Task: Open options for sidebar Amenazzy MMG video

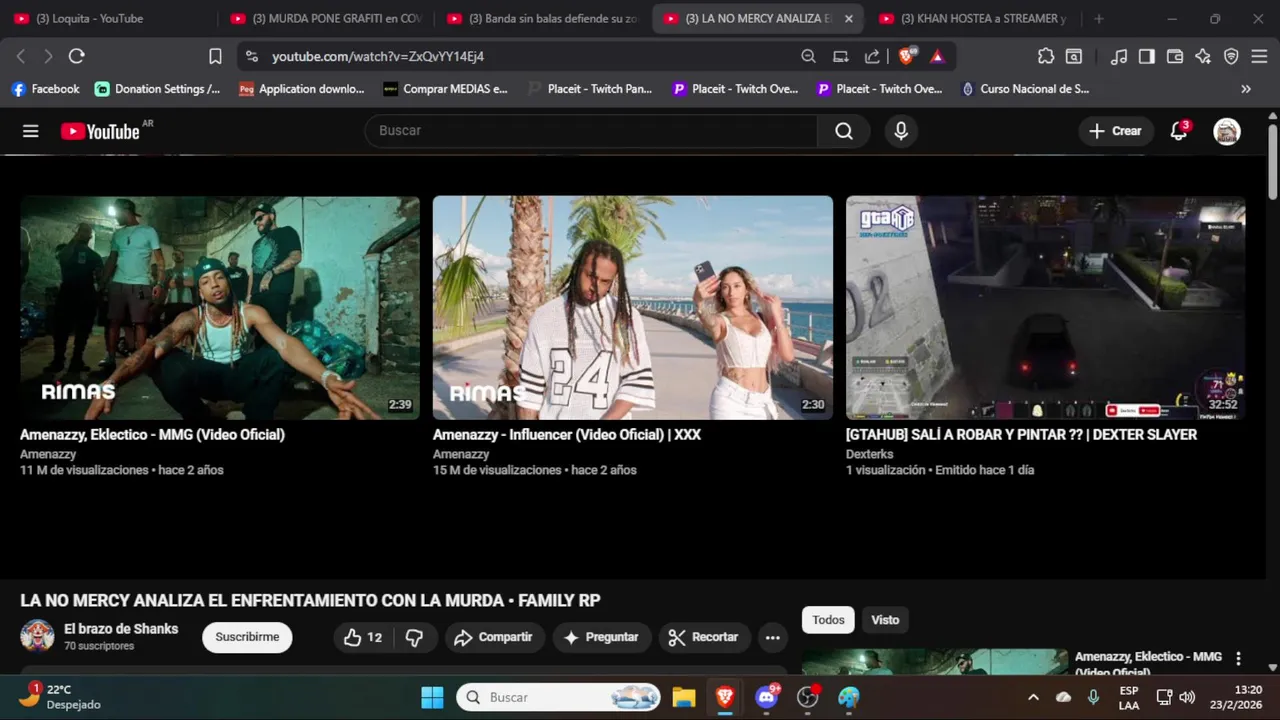Action: [1238, 658]
